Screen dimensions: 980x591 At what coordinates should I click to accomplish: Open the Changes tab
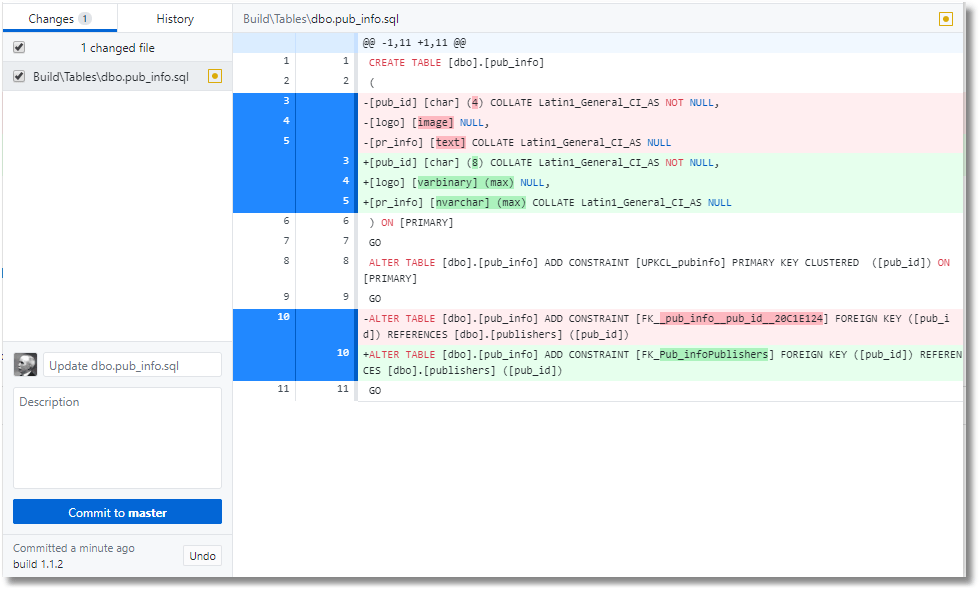click(60, 19)
